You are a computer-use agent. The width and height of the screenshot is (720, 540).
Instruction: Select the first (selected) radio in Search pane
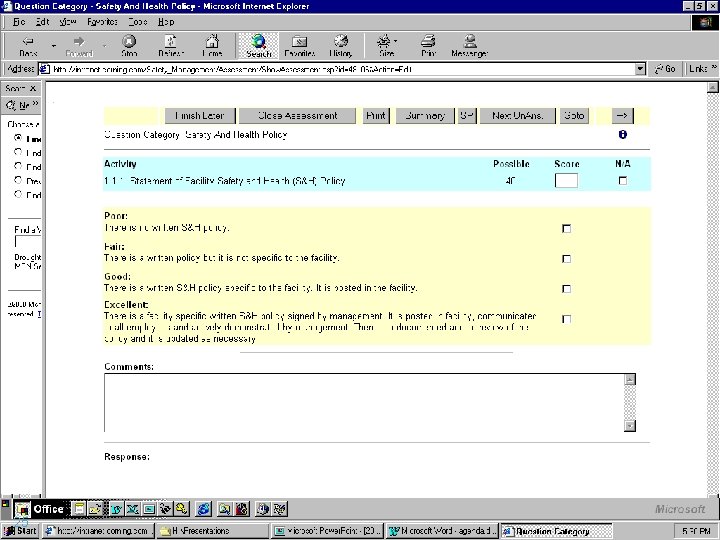pos(18,138)
